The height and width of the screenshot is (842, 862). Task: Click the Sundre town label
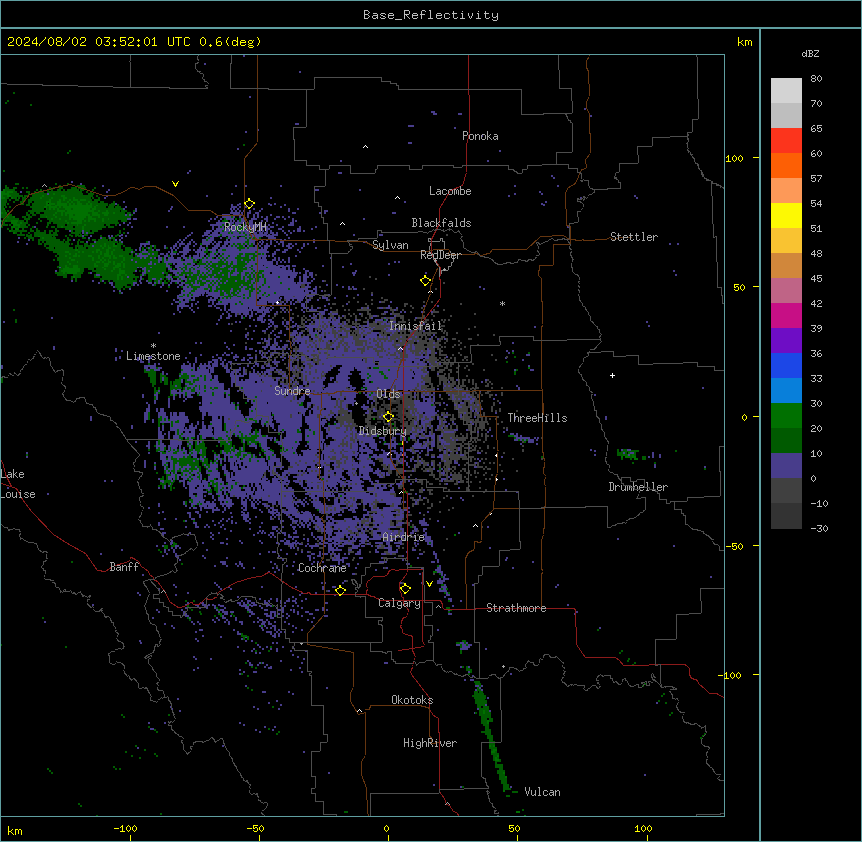292,391
